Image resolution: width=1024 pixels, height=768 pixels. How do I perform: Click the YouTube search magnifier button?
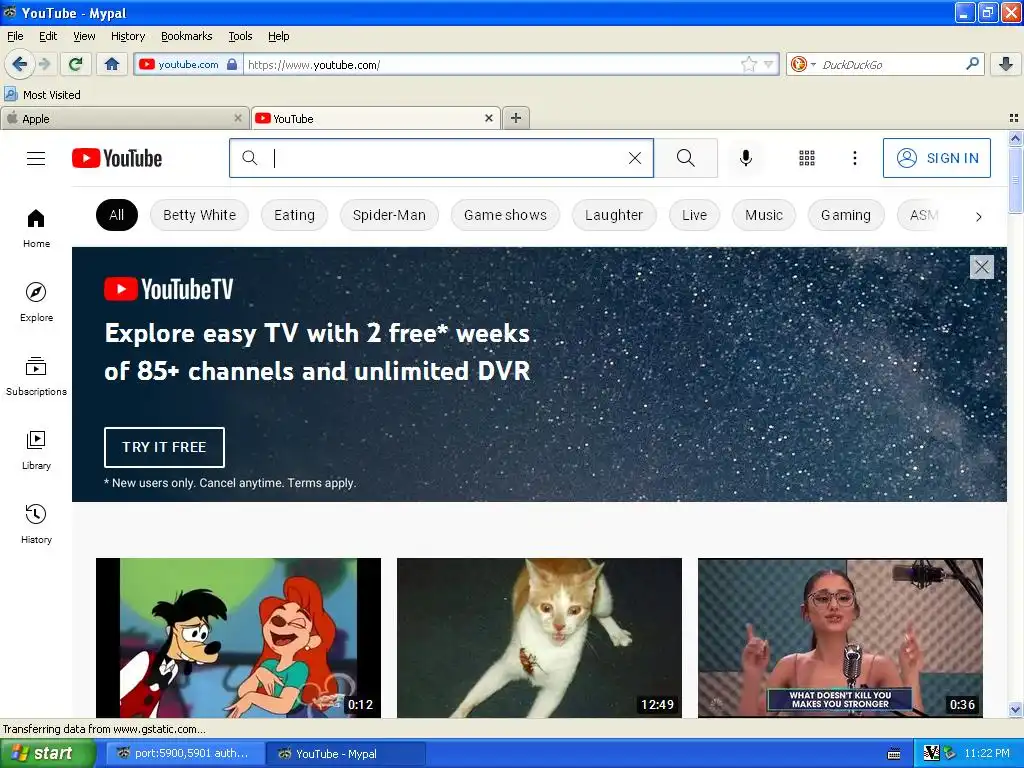686,158
